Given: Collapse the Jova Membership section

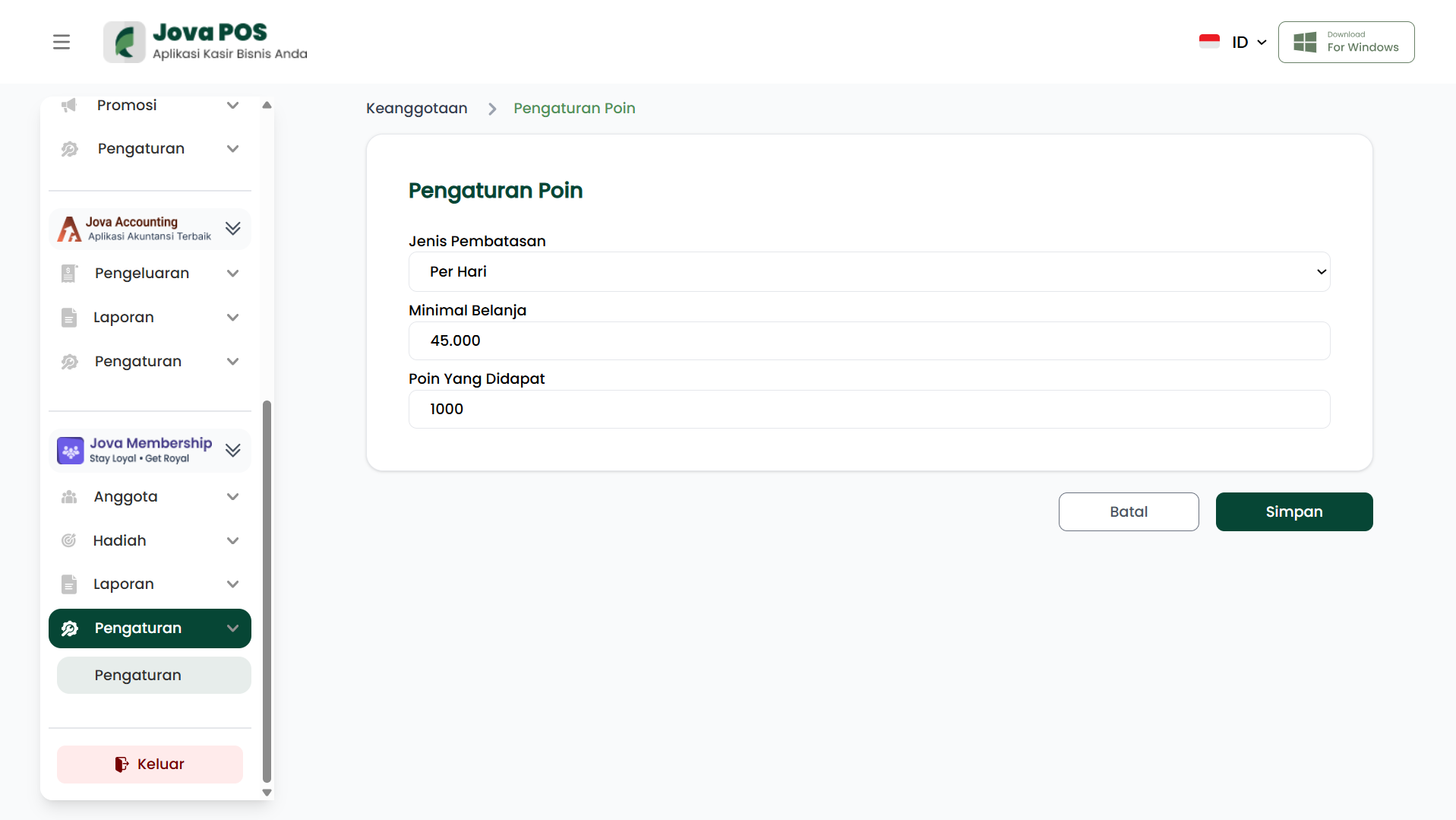Looking at the screenshot, I should pyautogui.click(x=232, y=451).
